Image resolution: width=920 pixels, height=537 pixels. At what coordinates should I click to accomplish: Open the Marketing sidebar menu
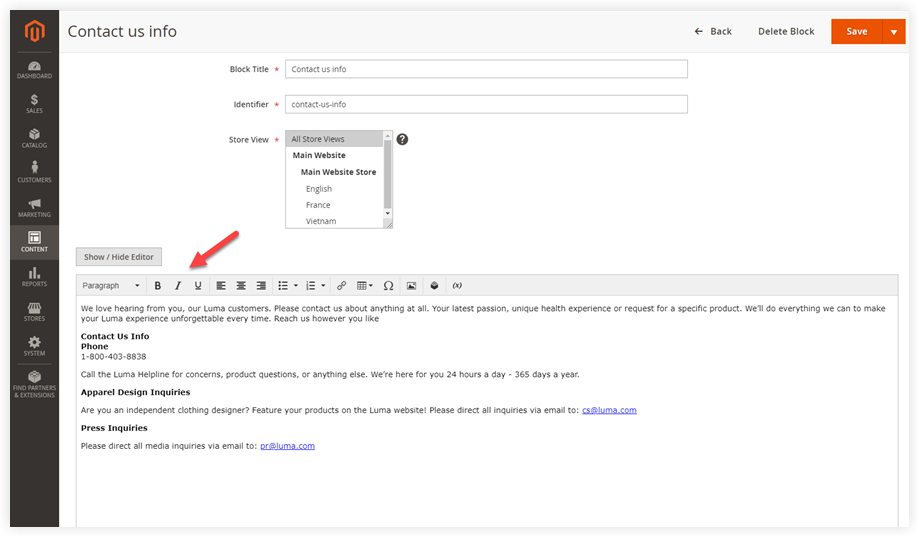point(34,208)
